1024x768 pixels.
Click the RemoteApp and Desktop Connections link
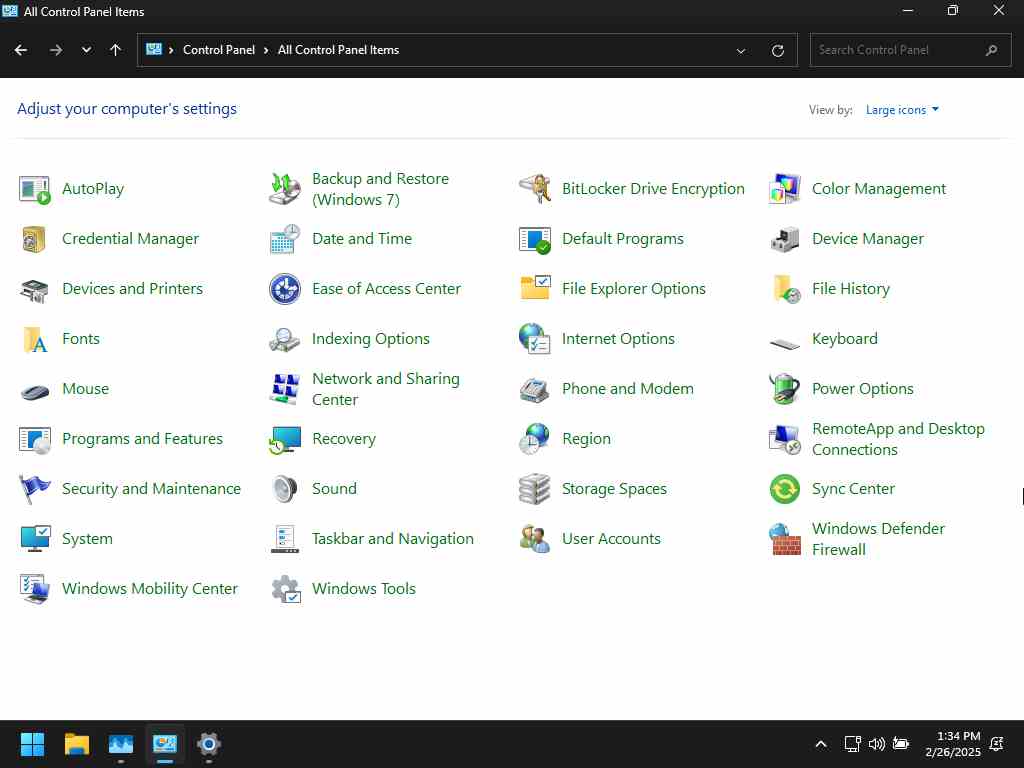898,439
